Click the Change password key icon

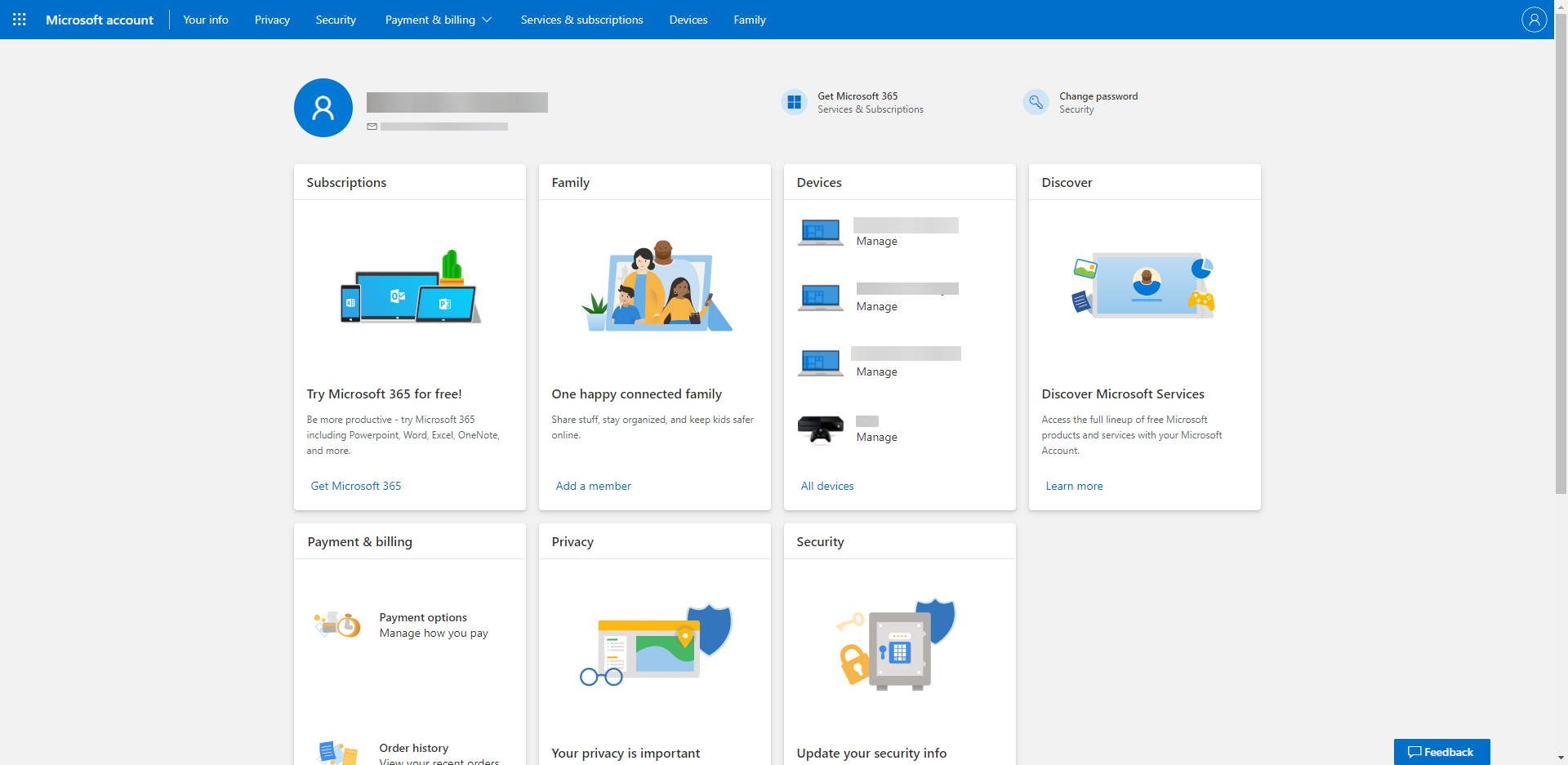click(x=1036, y=102)
